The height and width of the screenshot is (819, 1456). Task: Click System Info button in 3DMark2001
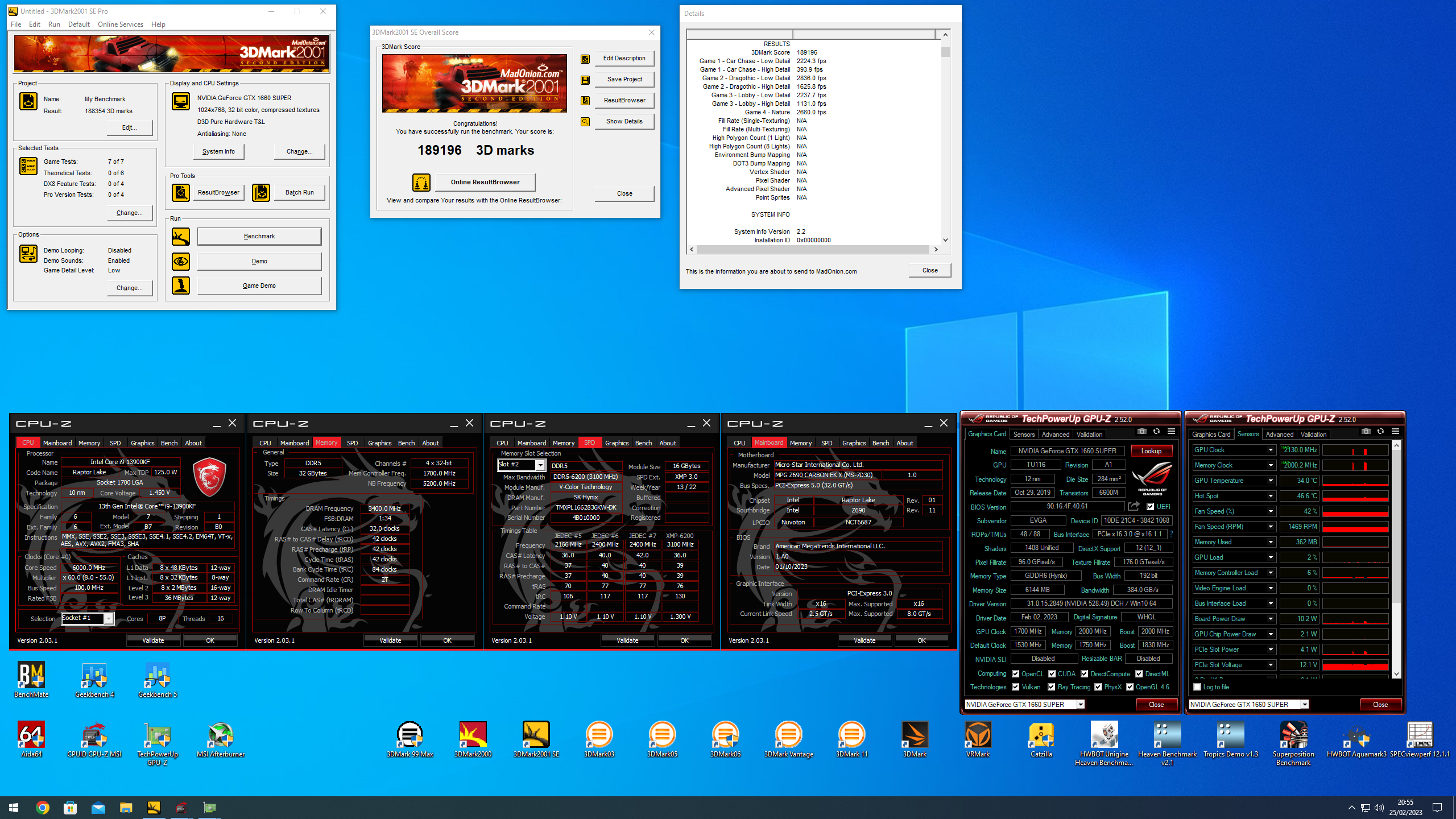218,152
